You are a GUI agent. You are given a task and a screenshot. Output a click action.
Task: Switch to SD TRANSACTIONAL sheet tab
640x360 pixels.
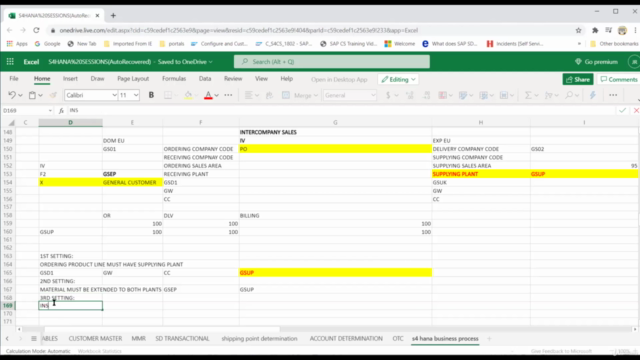point(182,338)
